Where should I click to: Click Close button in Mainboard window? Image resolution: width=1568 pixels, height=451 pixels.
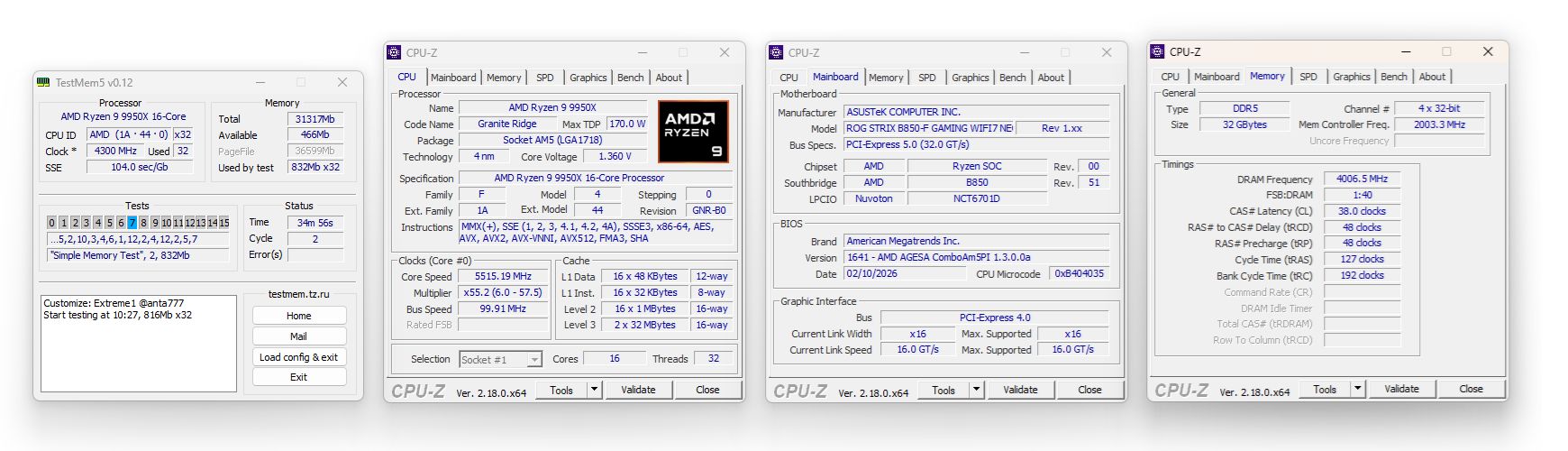1089,390
